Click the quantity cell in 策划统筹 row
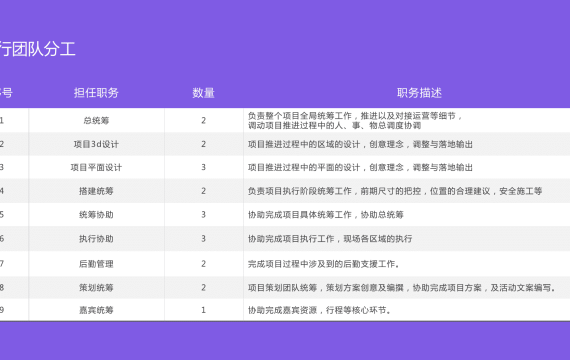 point(204,288)
